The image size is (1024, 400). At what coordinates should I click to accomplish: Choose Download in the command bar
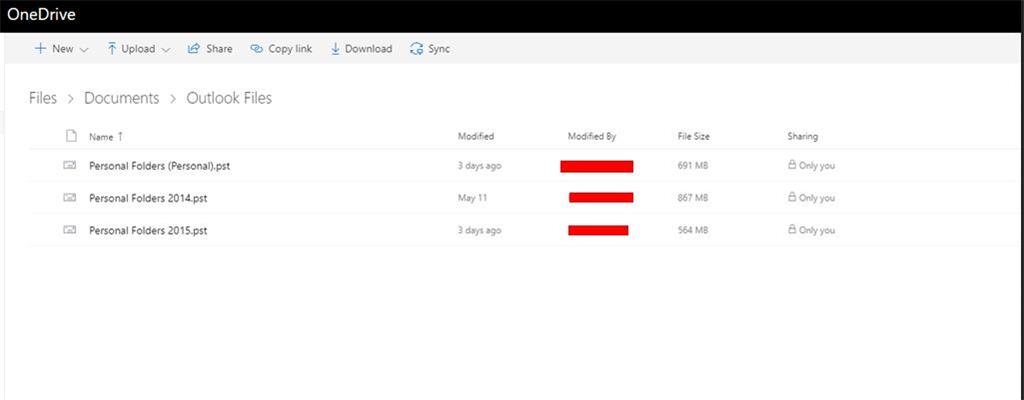click(368, 49)
